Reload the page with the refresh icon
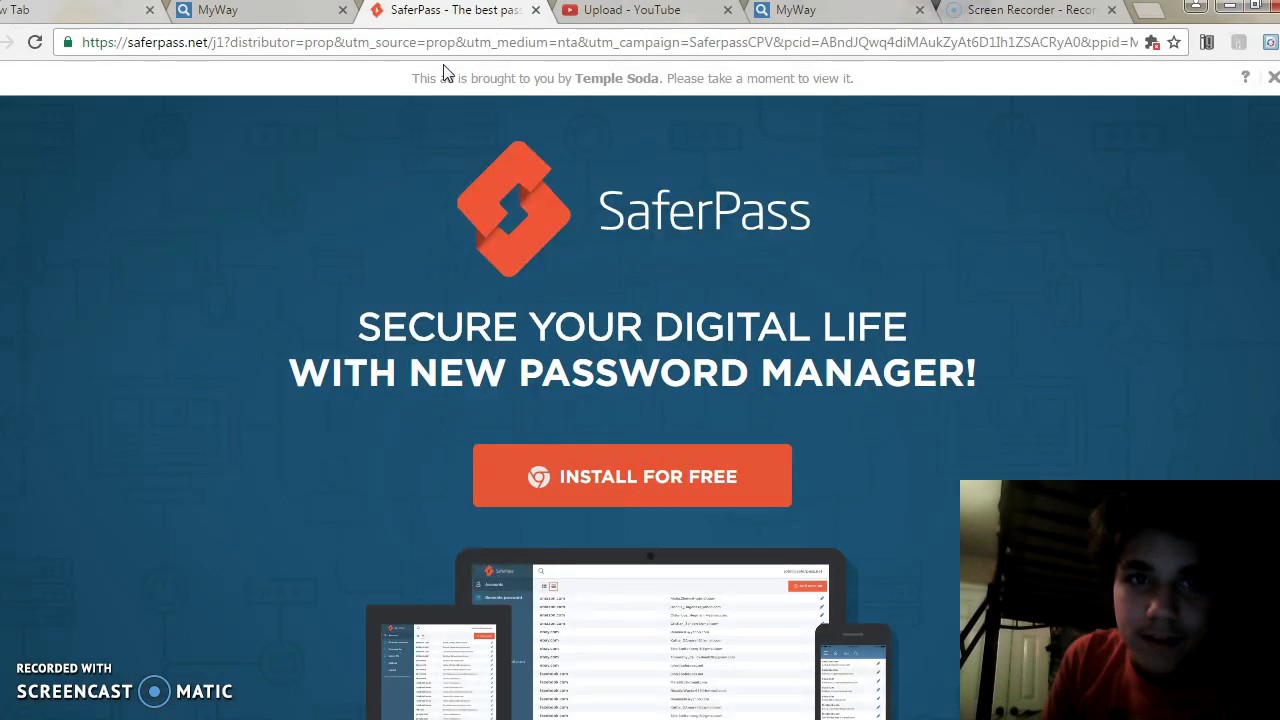The height and width of the screenshot is (720, 1280). coord(35,42)
